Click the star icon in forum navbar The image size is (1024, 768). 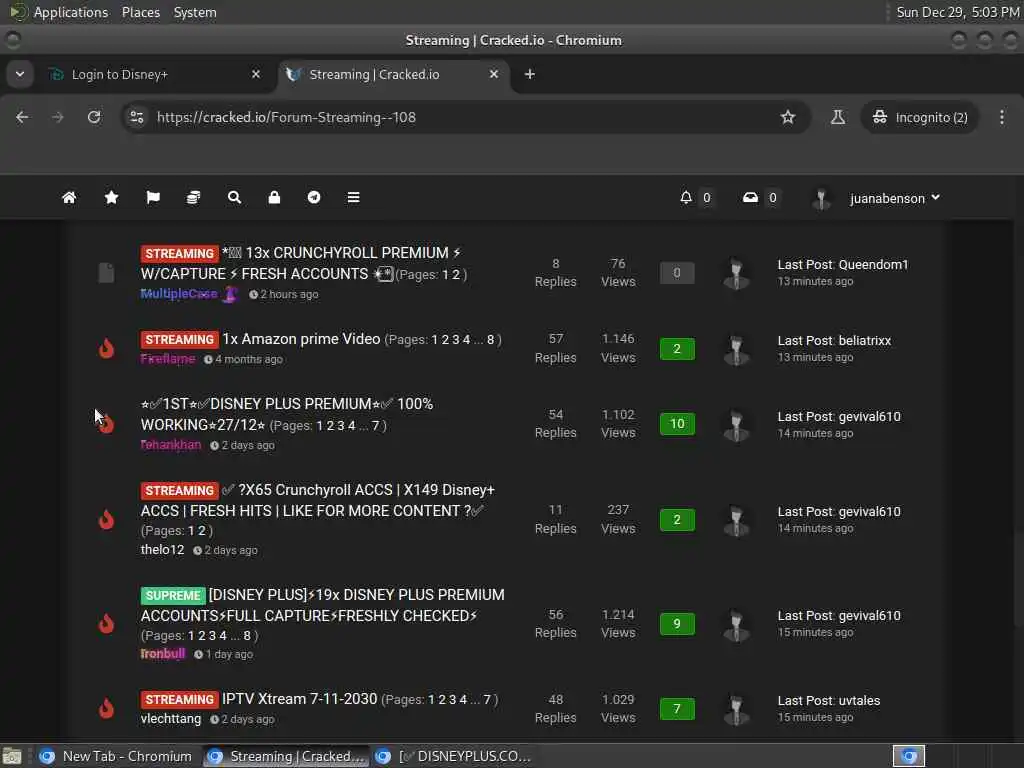point(112,197)
